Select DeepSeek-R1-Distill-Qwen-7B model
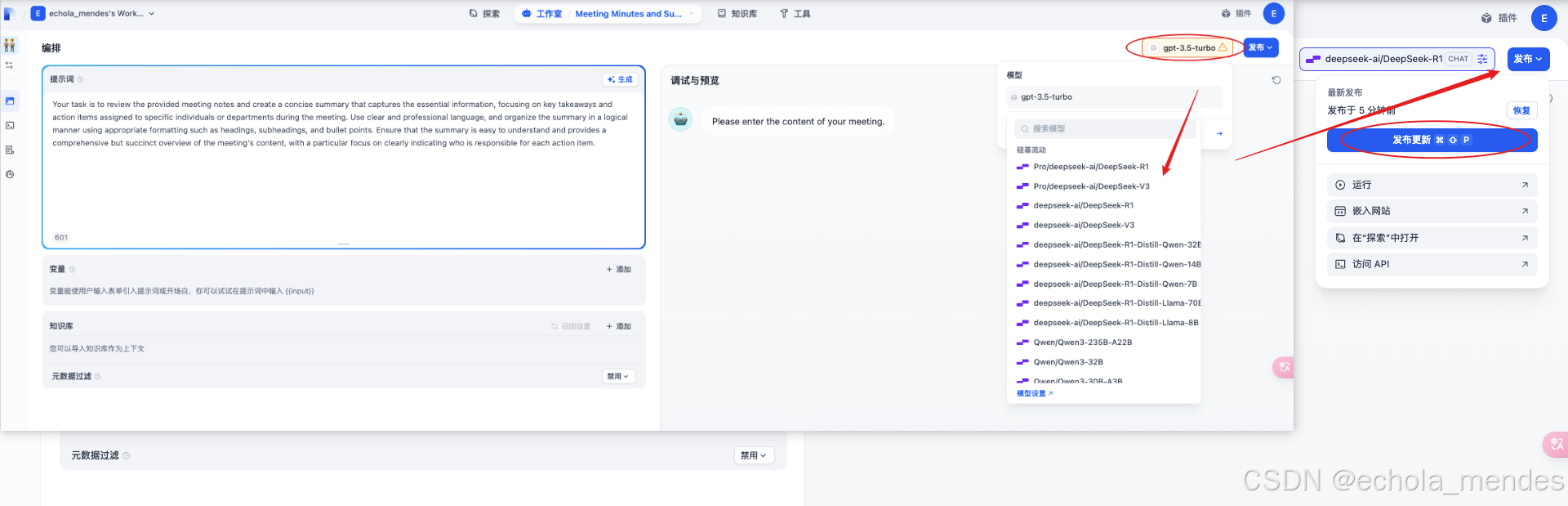 tap(1105, 284)
